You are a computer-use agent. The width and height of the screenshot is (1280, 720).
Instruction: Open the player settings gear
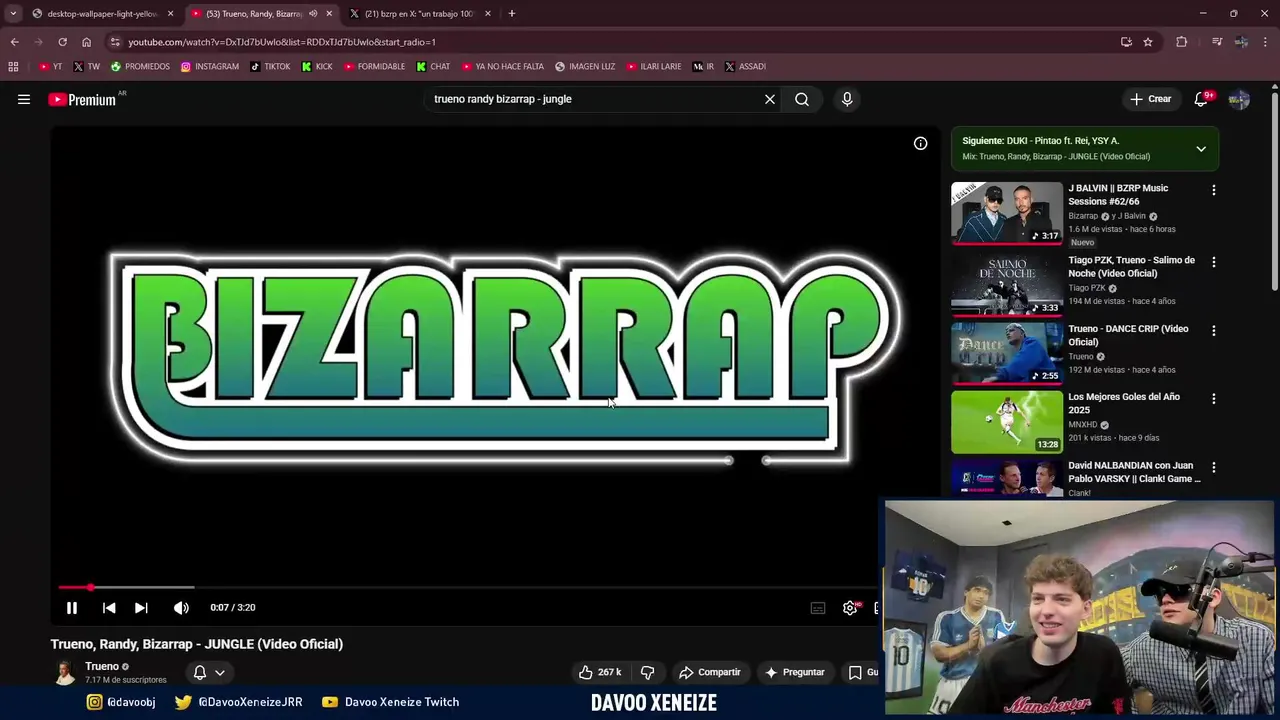tap(850, 607)
